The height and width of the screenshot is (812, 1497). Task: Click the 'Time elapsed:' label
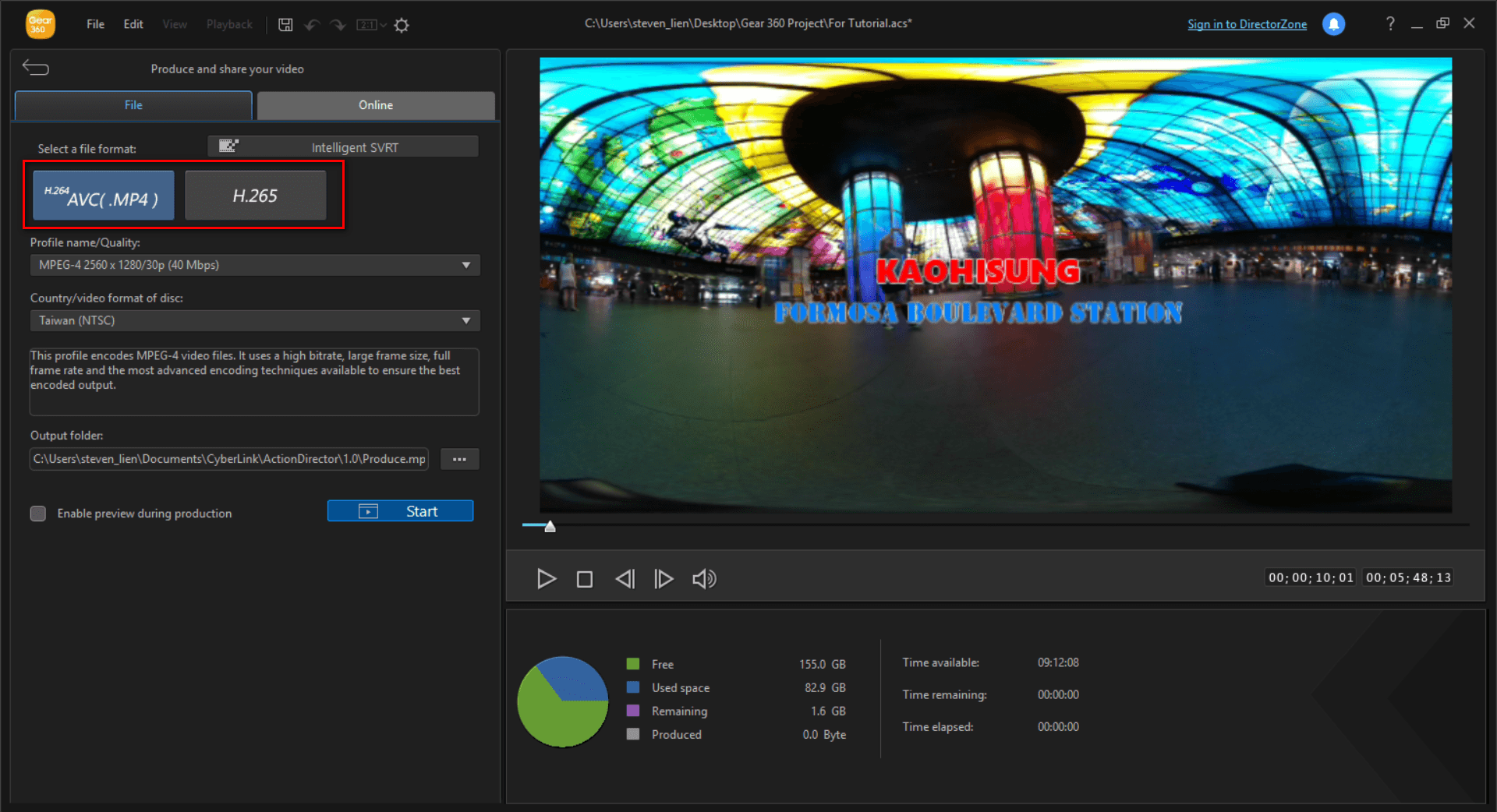(937, 726)
